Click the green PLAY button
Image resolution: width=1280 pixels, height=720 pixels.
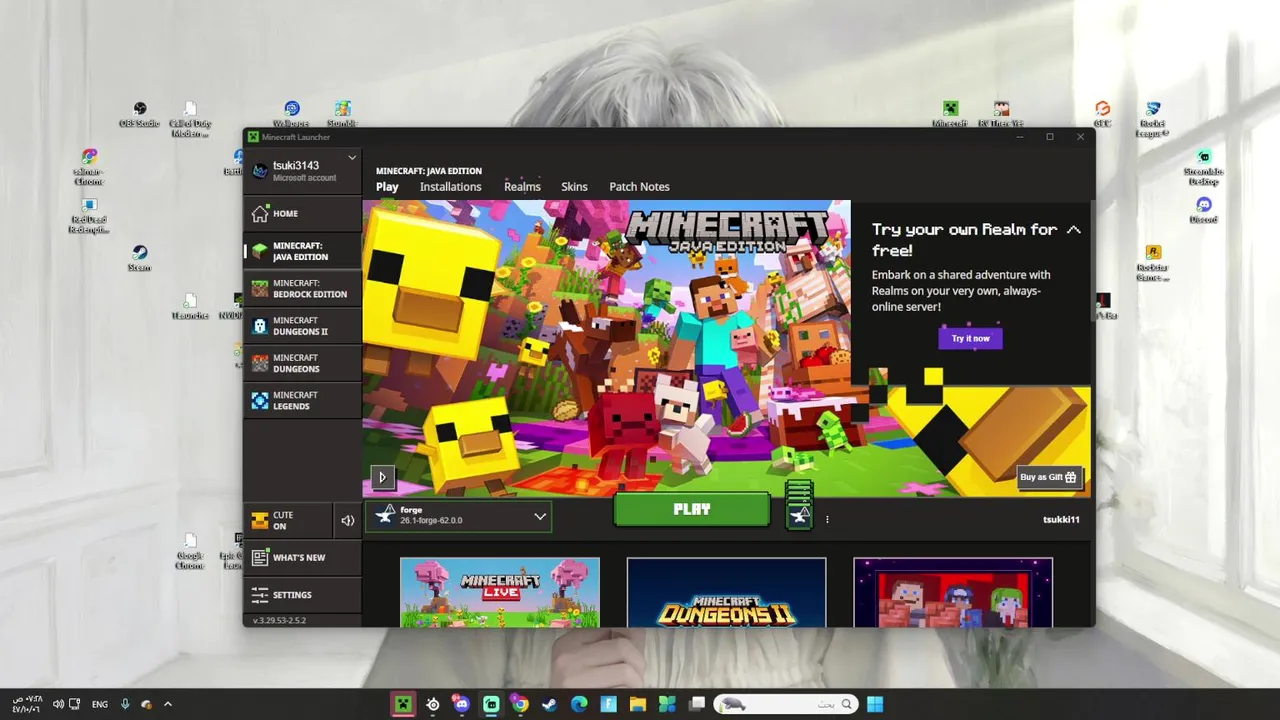[692, 509]
